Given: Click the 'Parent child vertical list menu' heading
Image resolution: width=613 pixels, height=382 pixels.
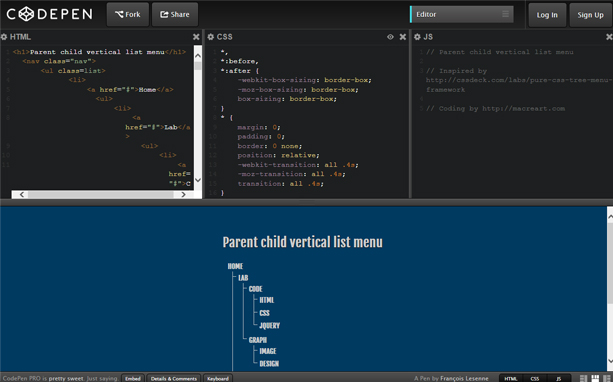Looking at the screenshot, I should coord(303,242).
